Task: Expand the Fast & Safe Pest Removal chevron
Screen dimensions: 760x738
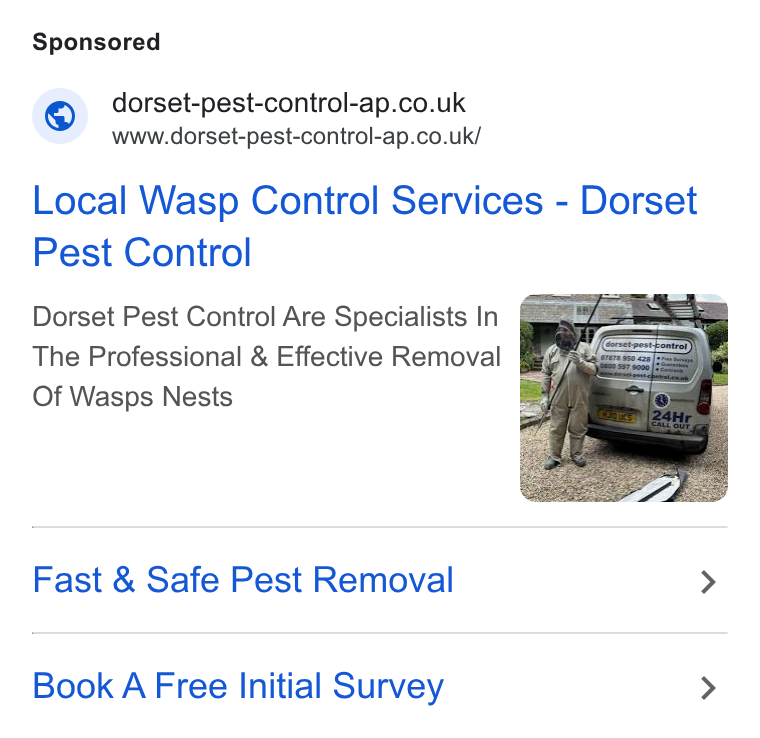Action: (708, 582)
